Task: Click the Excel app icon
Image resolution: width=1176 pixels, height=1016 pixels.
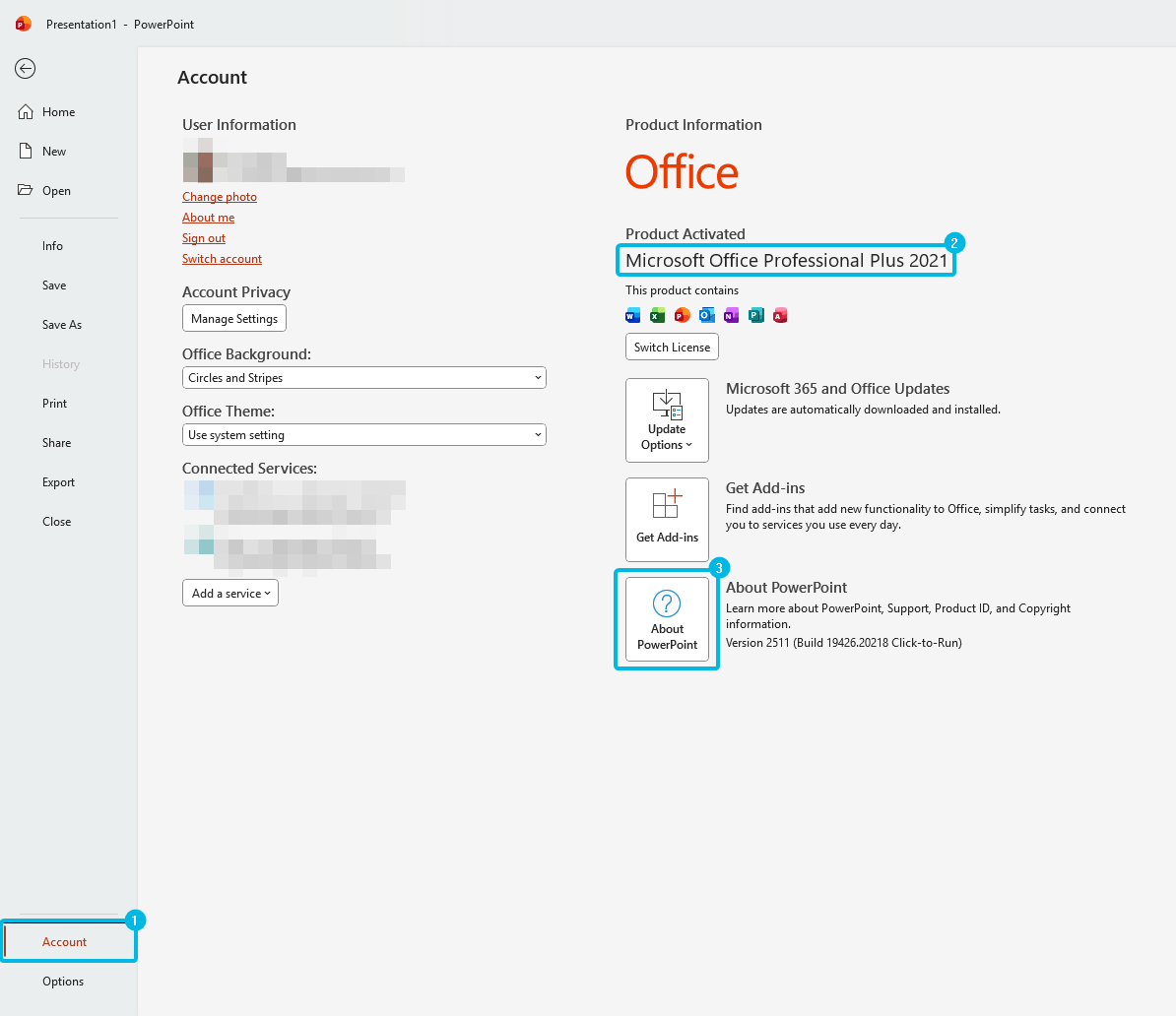Action: [657, 316]
